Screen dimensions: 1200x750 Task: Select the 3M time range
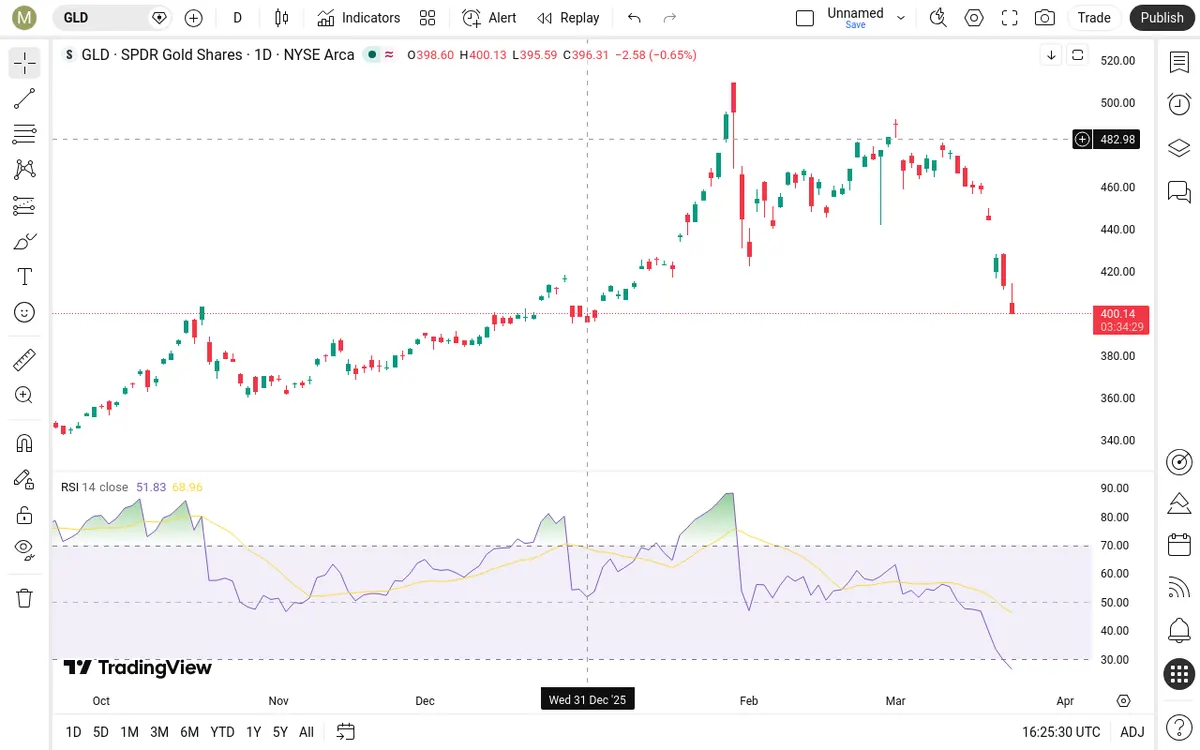159,732
